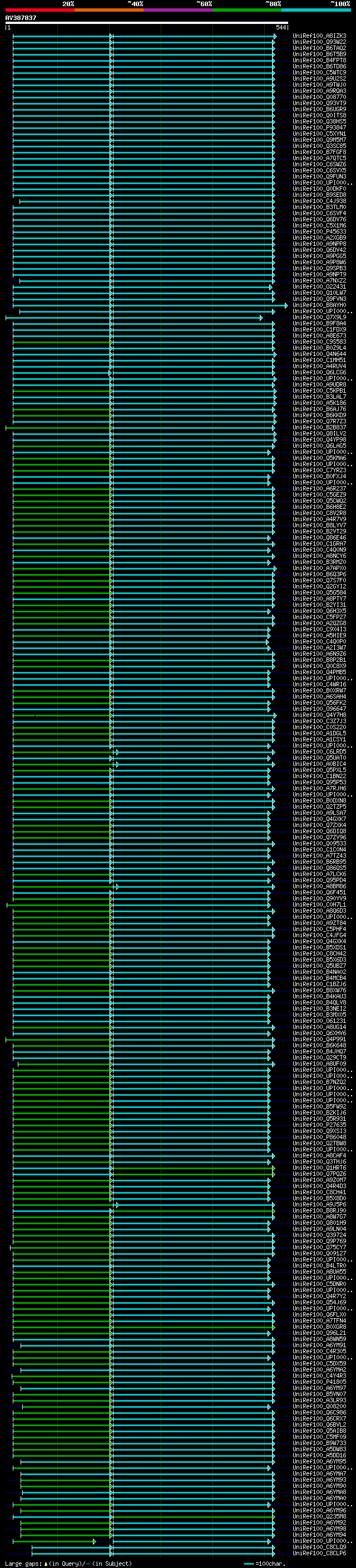
Task: Click the orange ~40% legend color bar
Action: tap(109, 10)
